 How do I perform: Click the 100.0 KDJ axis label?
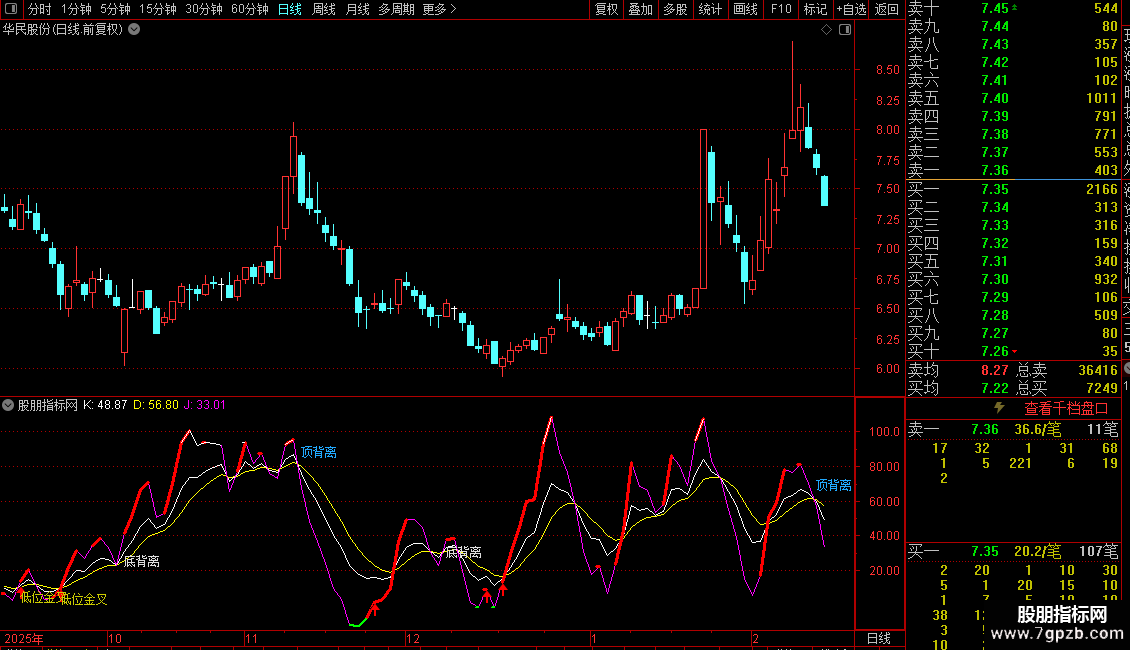(884, 432)
